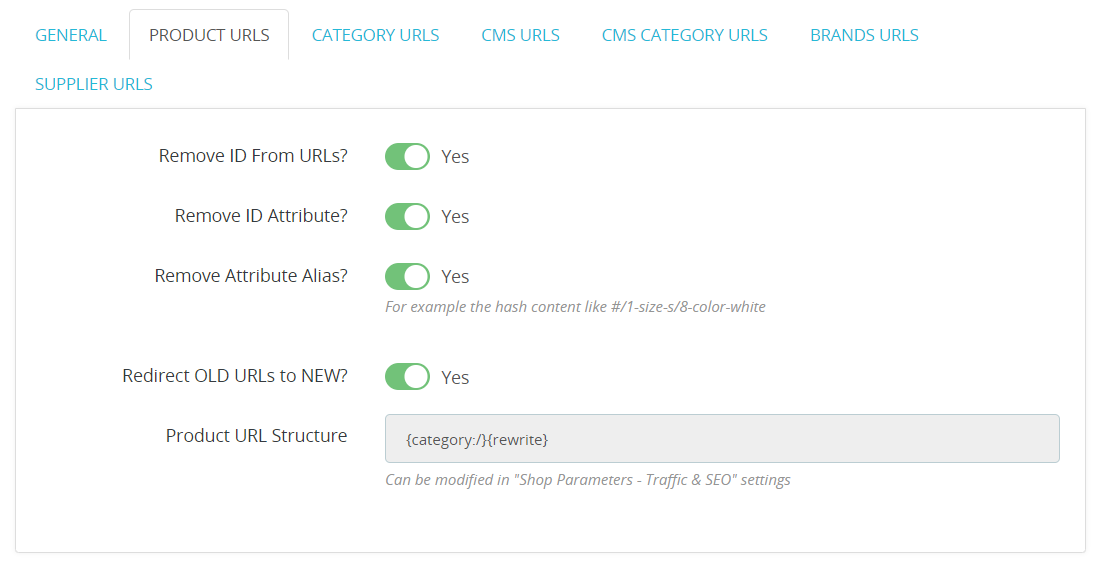Go to the CMS URLs tab
The image size is (1100, 563).
tap(521, 35)
